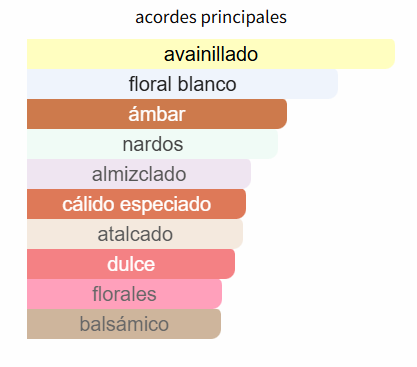This screenshot has width=417, height=367.
Task: Click the ámbar accord bar
Action: point(157,114)
